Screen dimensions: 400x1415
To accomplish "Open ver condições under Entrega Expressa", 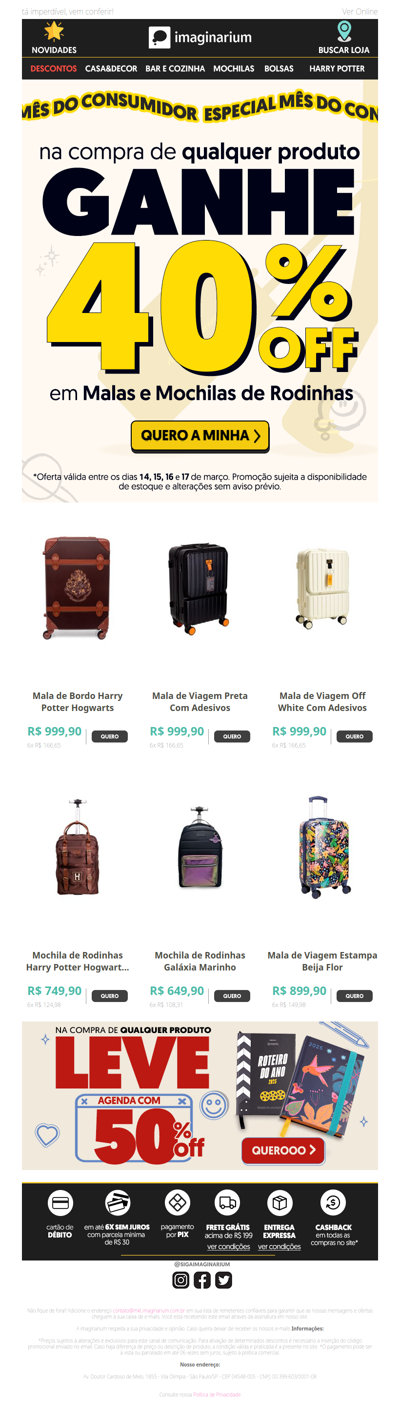I will 280,1248.
